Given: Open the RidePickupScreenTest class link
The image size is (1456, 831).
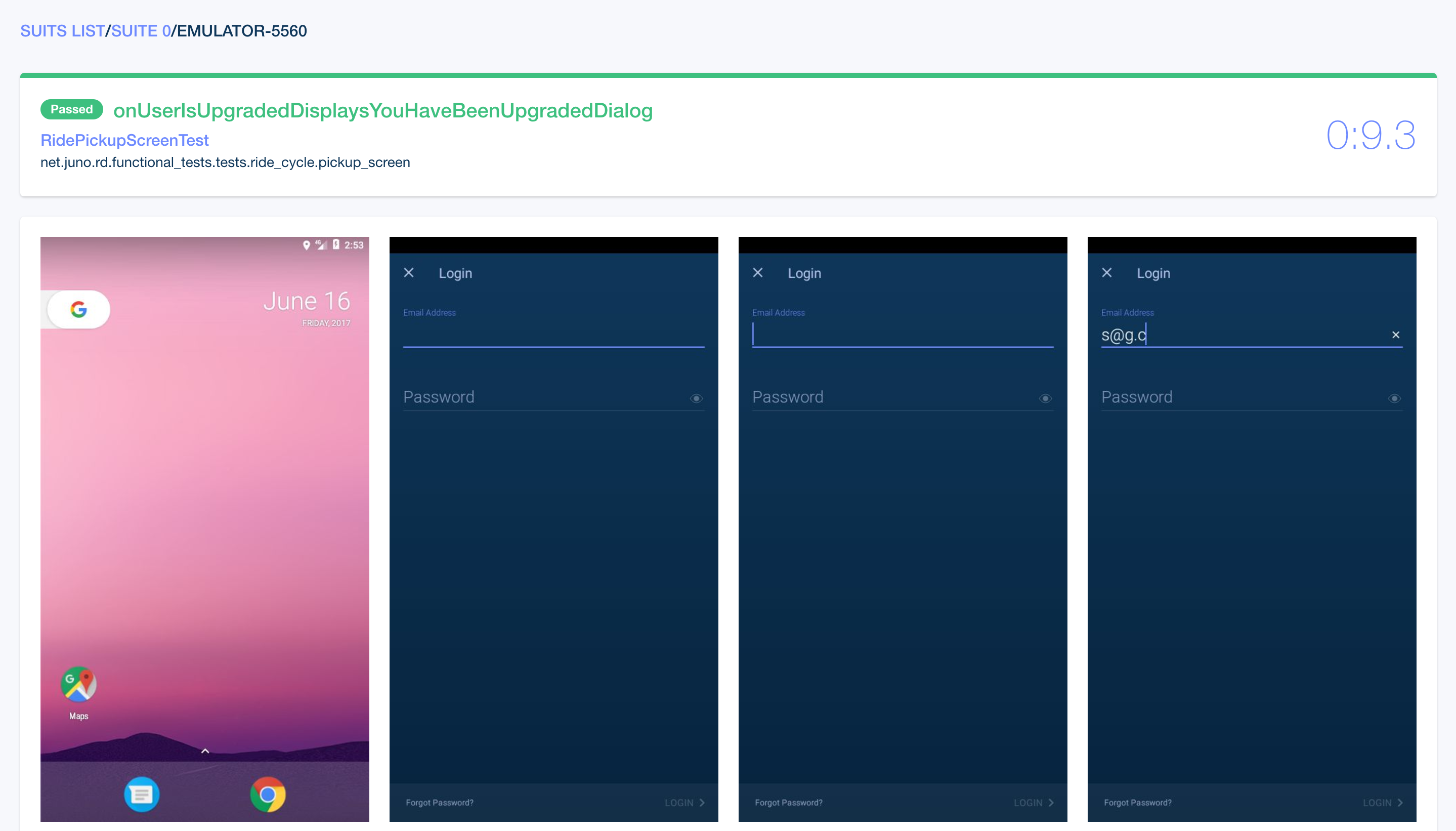Looking at the screenshot, I should pos(124,140).
